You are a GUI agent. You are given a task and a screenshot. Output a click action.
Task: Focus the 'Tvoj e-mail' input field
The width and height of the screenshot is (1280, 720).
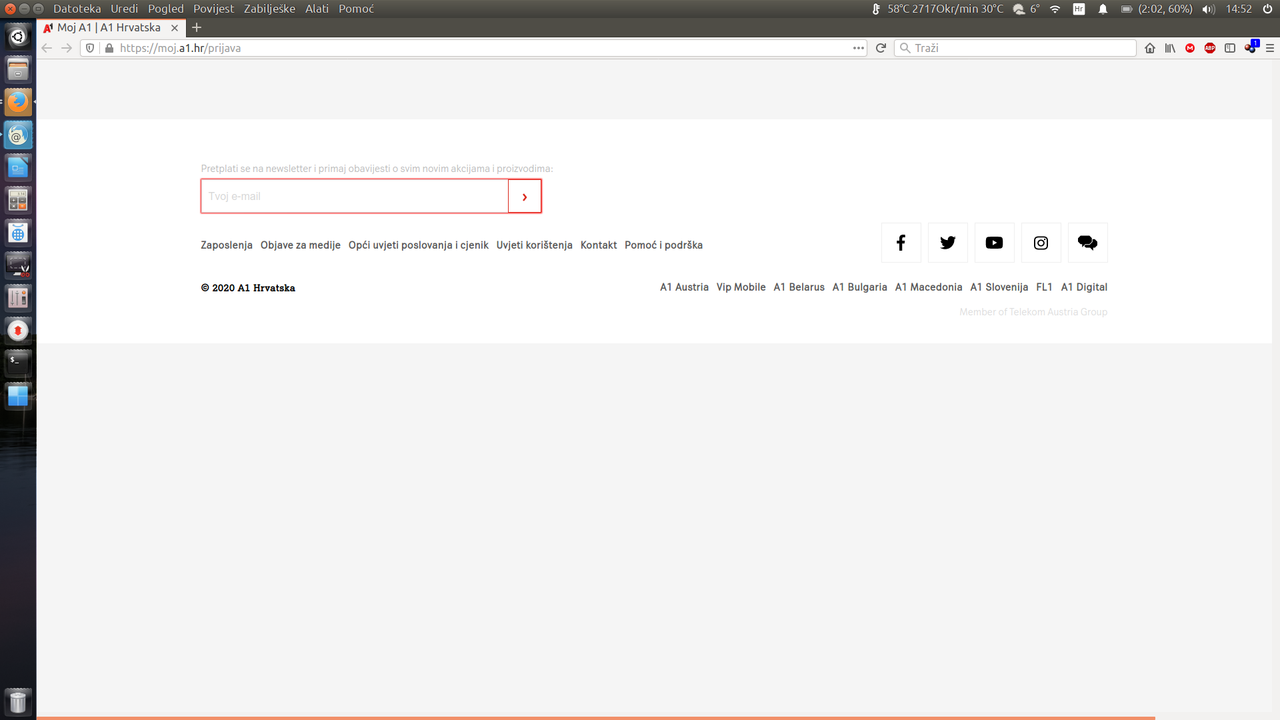coord(355,197)
